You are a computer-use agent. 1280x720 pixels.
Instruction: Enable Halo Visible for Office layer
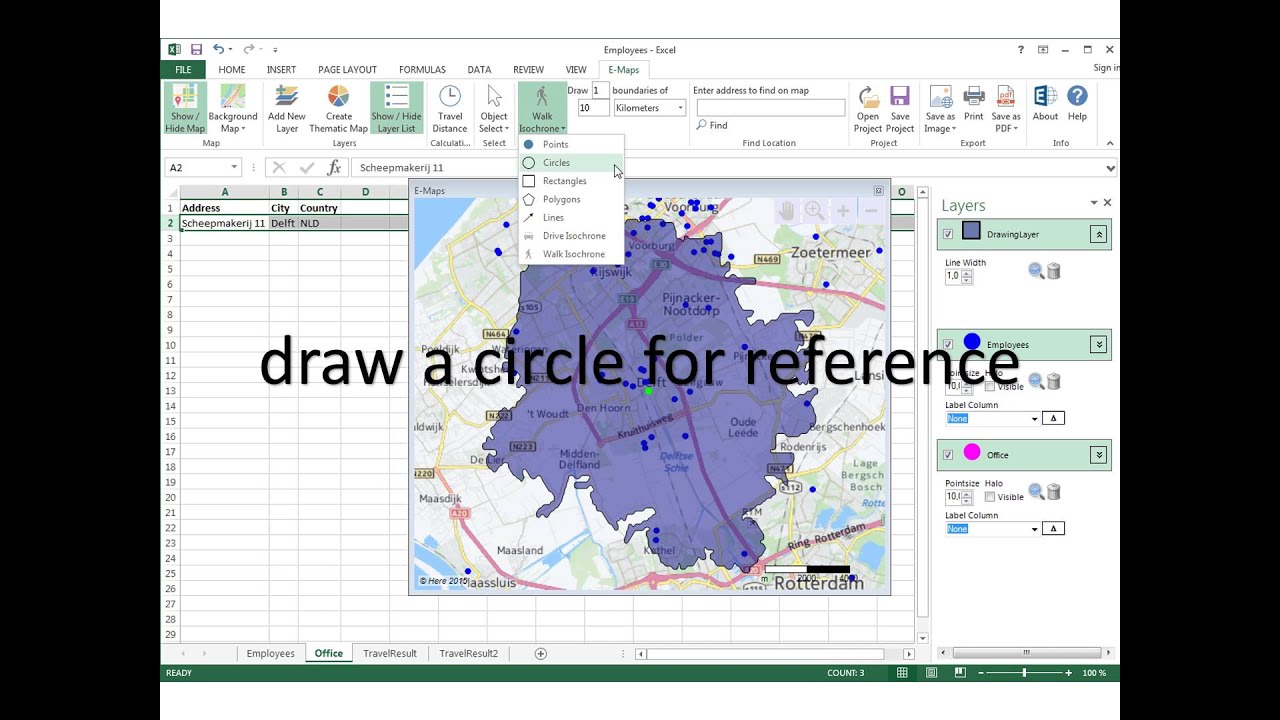pyautogui.click(x=990, y=496)
